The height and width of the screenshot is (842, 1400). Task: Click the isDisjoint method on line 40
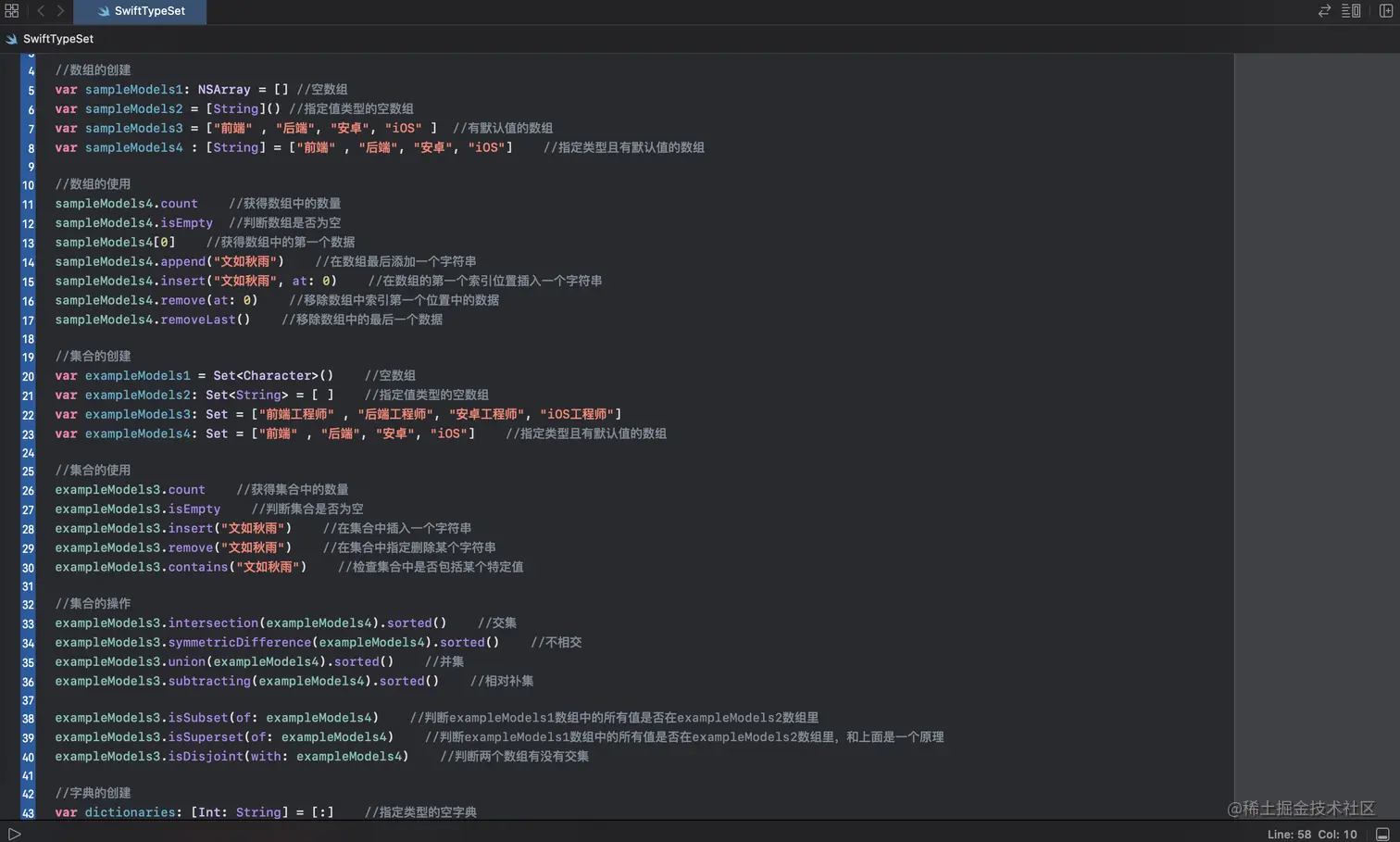pyautogui.click(x=206, y=757)
